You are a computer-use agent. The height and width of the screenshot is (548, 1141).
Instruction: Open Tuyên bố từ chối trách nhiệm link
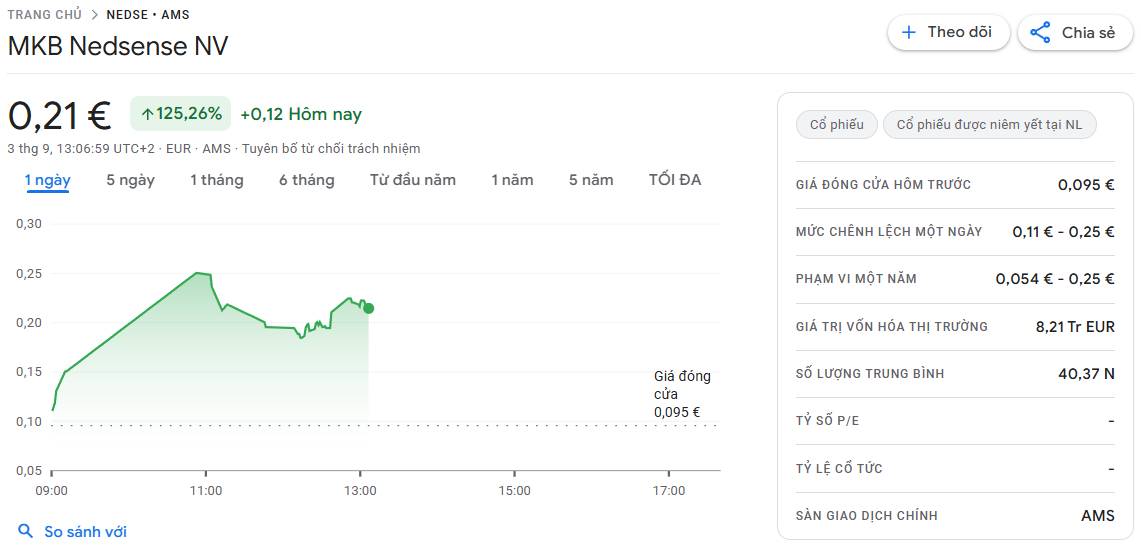[x=331, y=148]
